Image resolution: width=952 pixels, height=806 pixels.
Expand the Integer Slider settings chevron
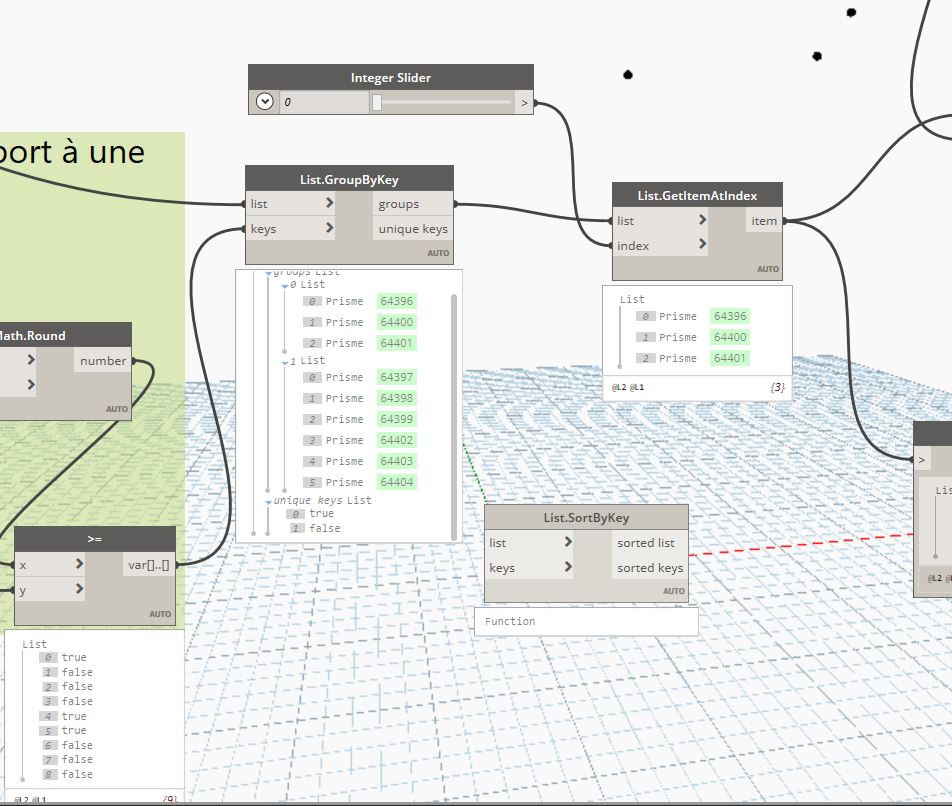click(264, 102)
